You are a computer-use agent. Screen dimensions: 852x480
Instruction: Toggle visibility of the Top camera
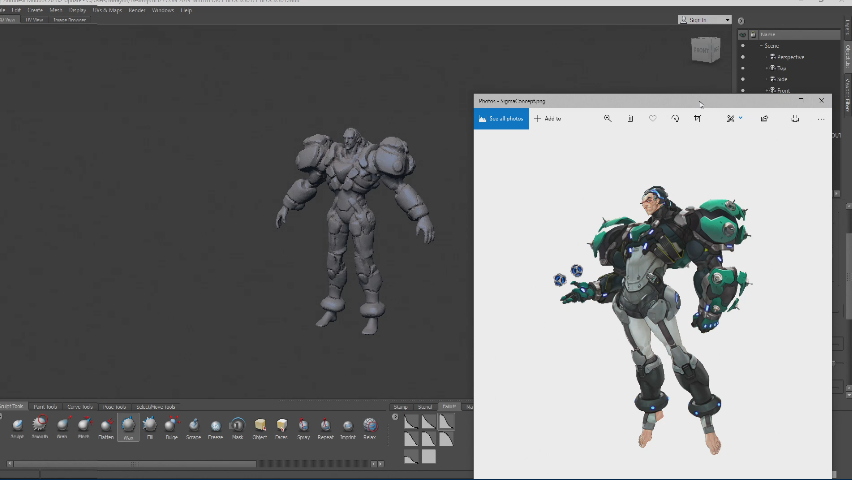(x=743, y=68)
